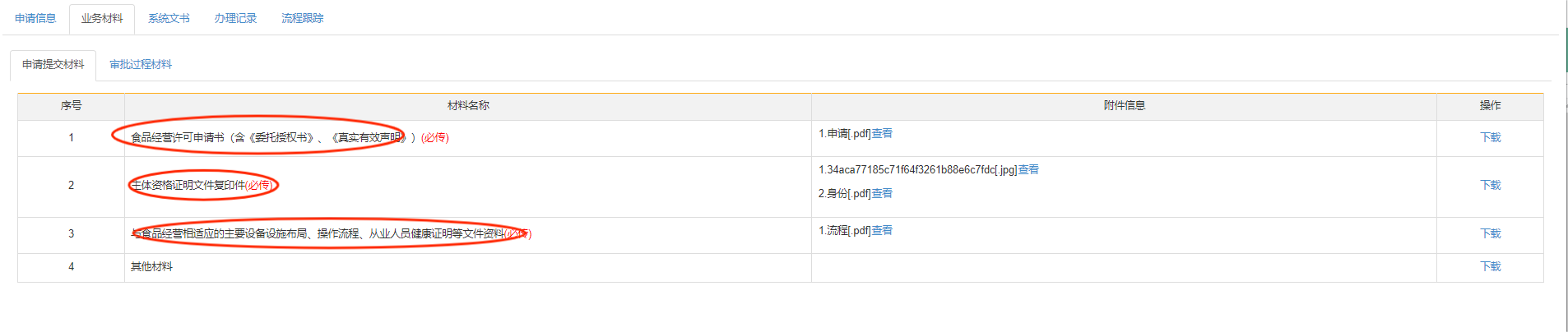
Task: Click 下载 for 主体资格证明文件复印件
Action: click(1490, 185)
